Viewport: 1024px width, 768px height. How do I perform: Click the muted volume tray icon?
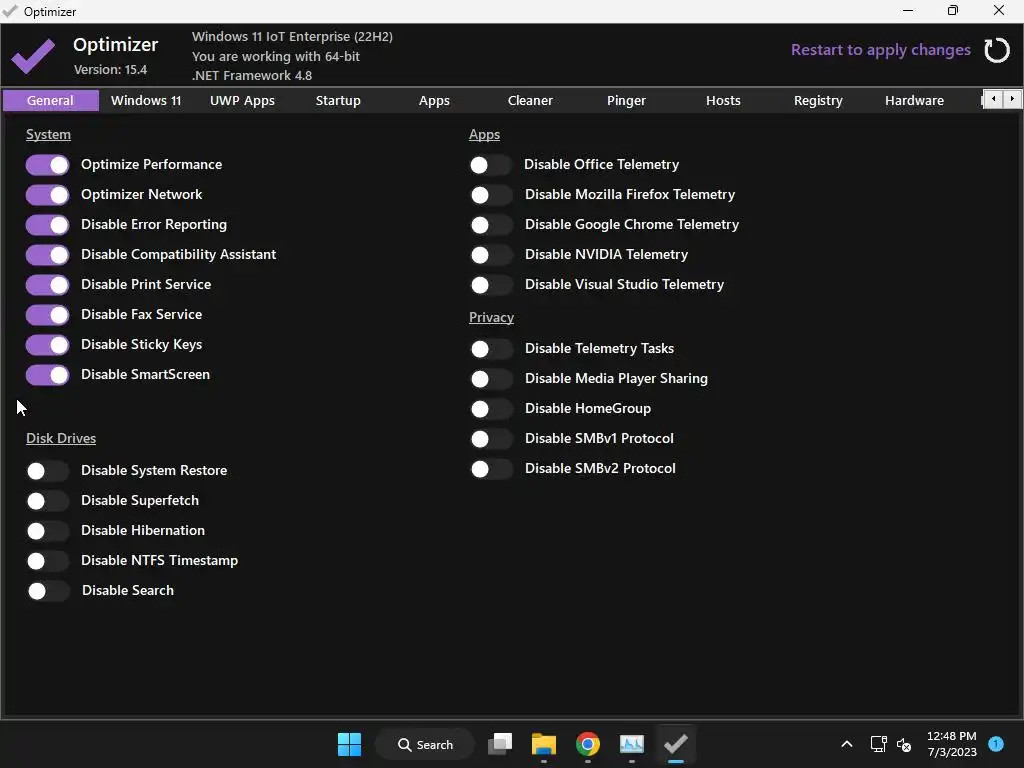904,744
